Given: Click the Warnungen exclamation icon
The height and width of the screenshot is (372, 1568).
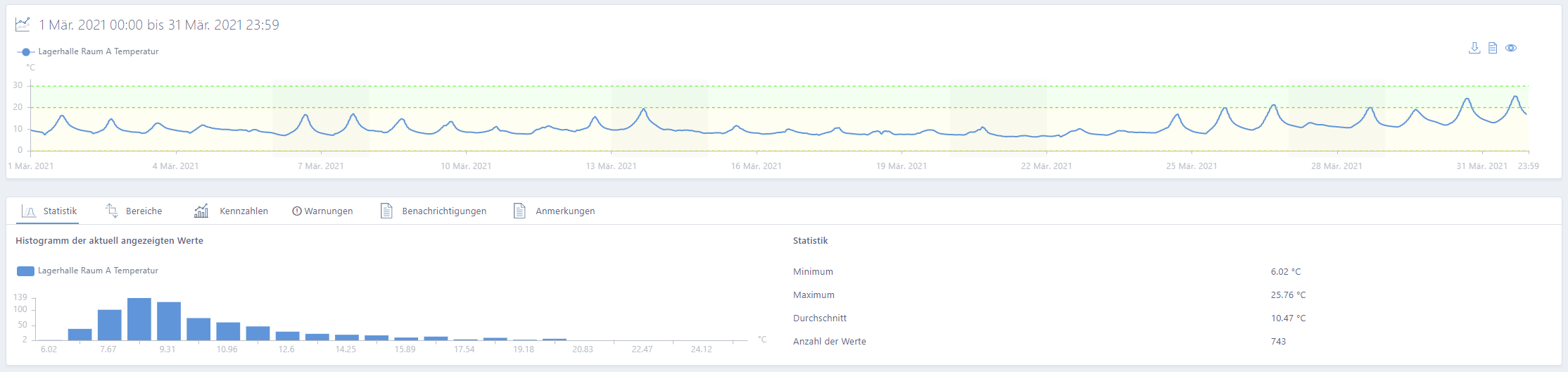Looking at the screenshot, I should pyautogui.click(x=297, y=211).
